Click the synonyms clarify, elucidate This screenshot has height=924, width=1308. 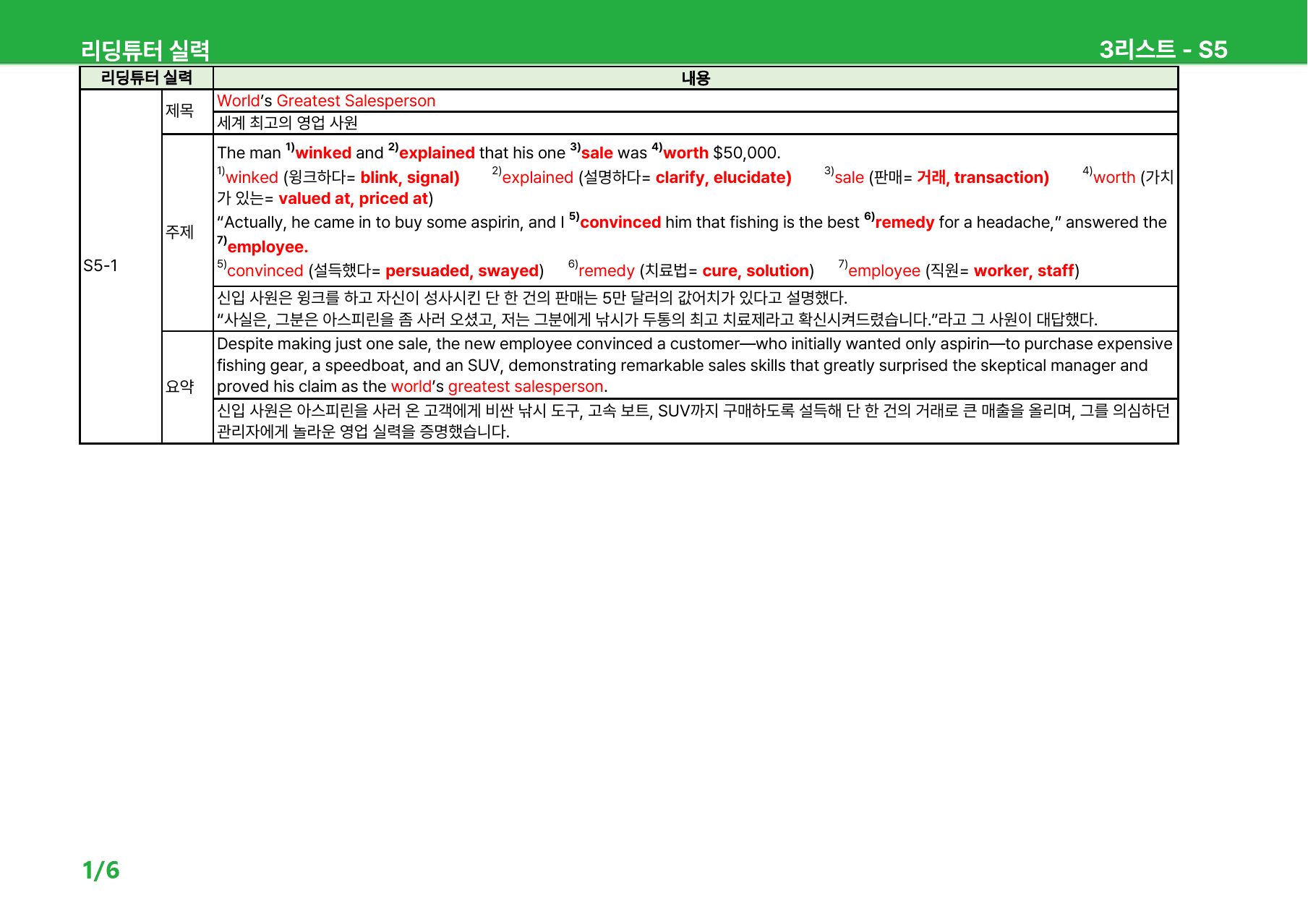(x=723, y=177)
